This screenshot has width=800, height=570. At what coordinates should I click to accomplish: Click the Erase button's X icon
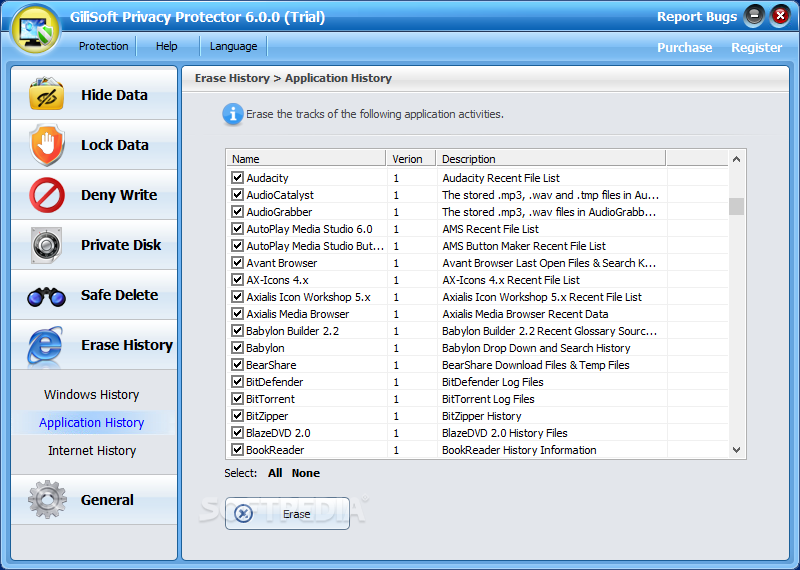tap(244, 513)
